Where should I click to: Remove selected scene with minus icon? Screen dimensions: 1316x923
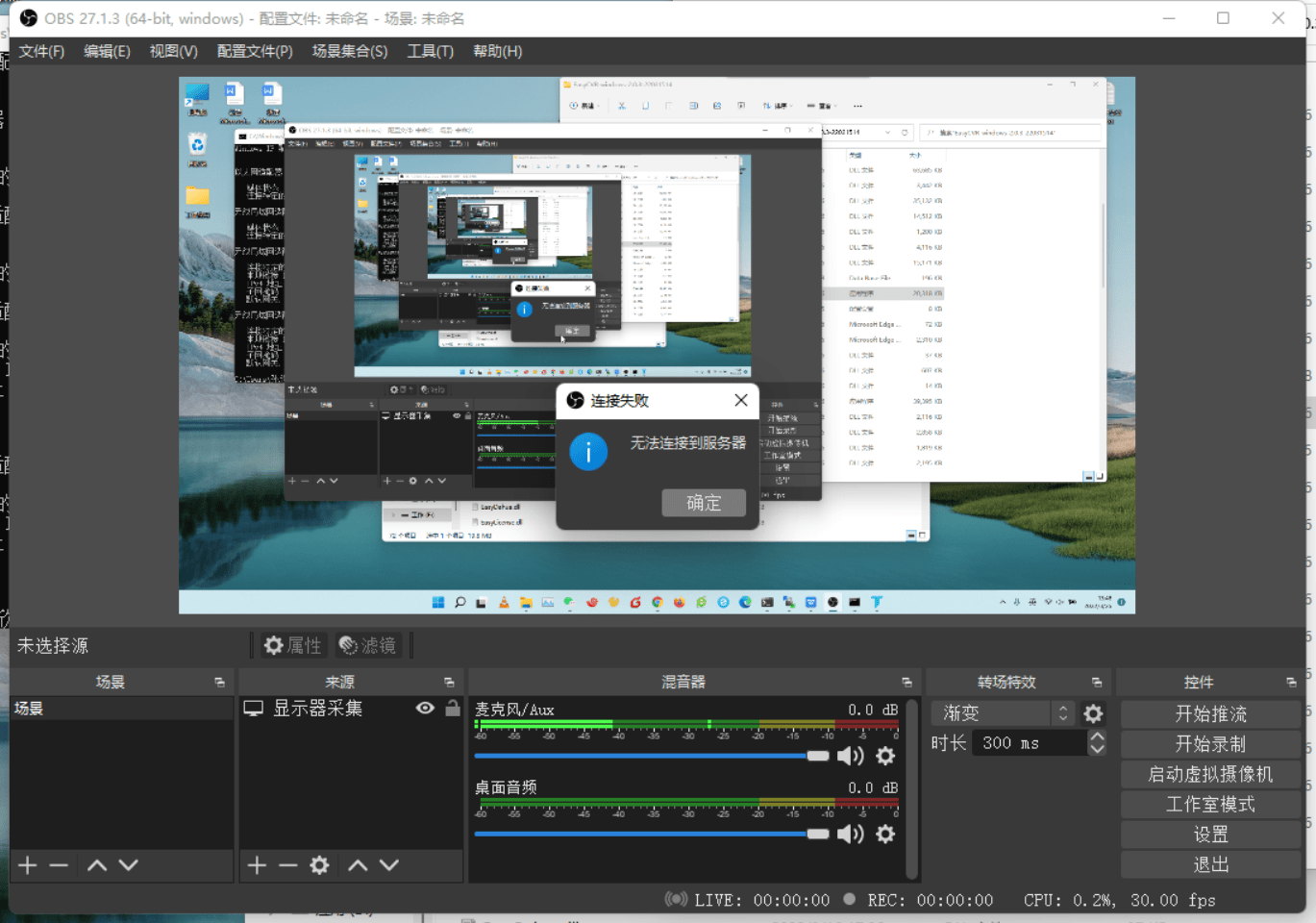(59, 865)
